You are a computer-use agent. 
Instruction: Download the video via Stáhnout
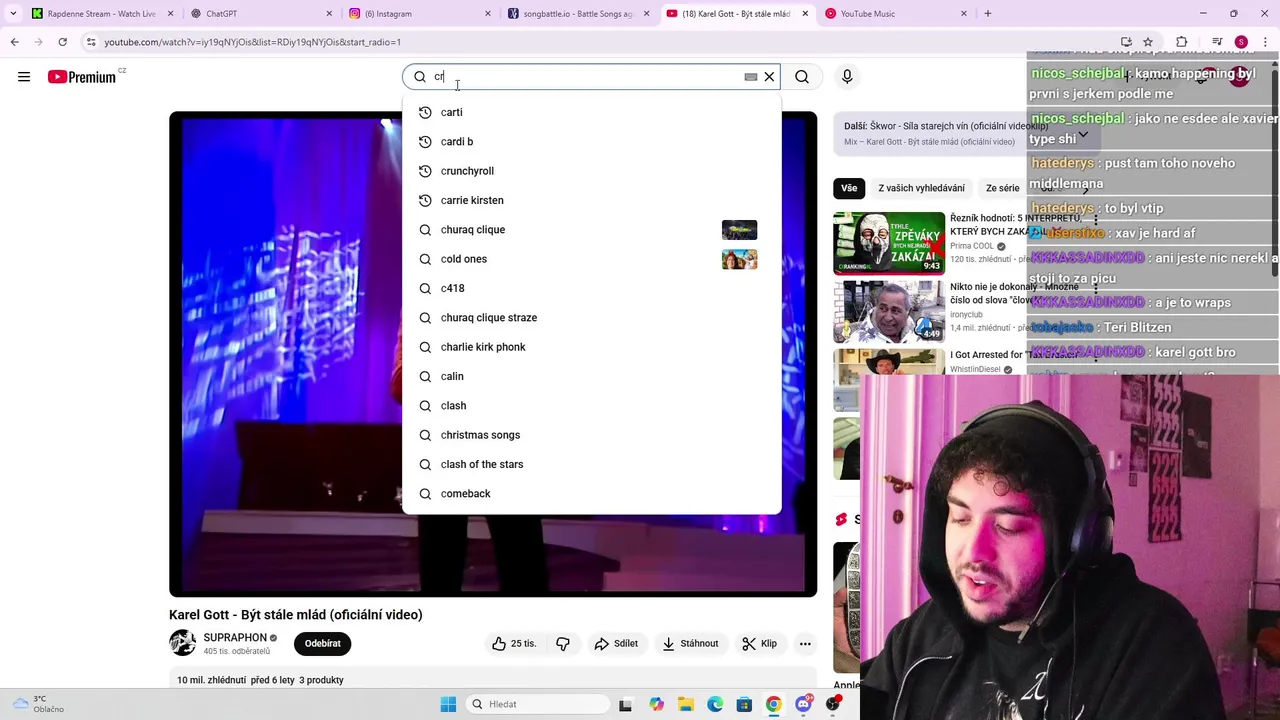[690, 644]
